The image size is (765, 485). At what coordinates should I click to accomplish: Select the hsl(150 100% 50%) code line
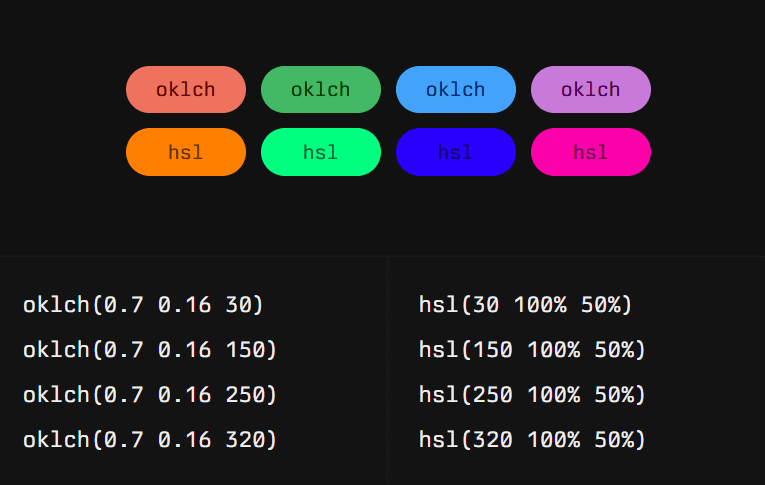532,349
